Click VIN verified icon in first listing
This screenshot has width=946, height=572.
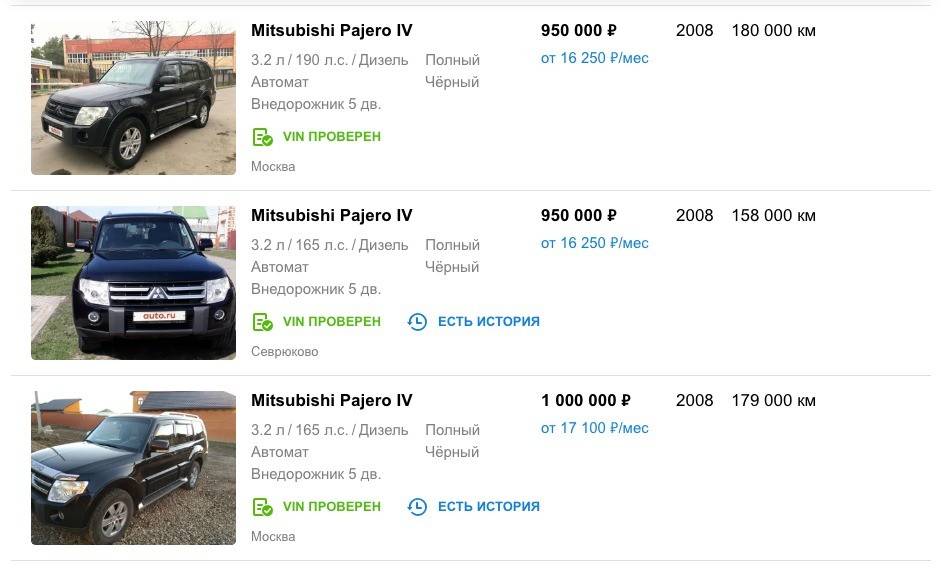(262, 137)
